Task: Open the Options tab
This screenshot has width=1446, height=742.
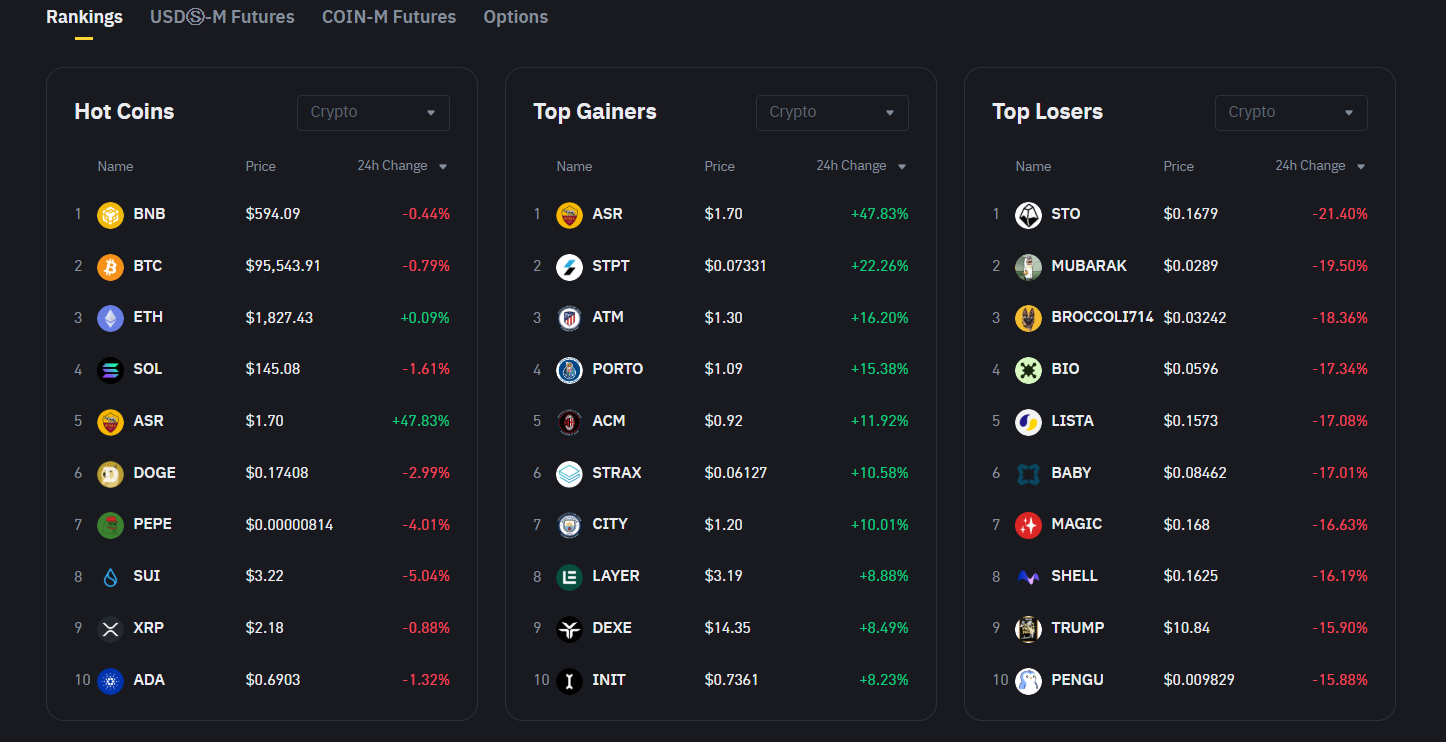Action: coord(515,17)
